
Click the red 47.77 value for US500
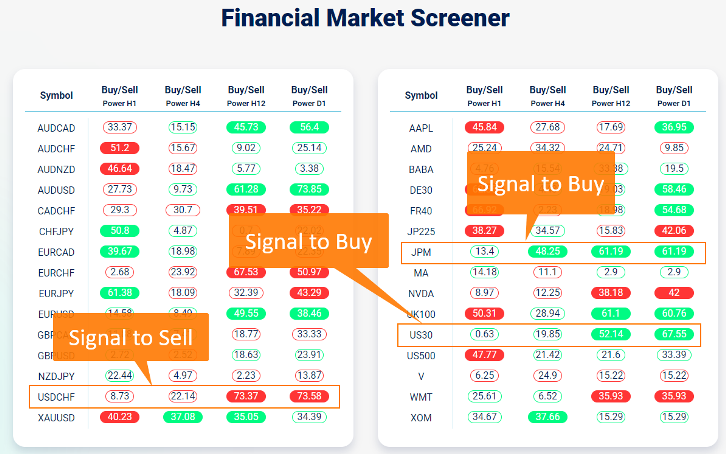coord(484,354)
